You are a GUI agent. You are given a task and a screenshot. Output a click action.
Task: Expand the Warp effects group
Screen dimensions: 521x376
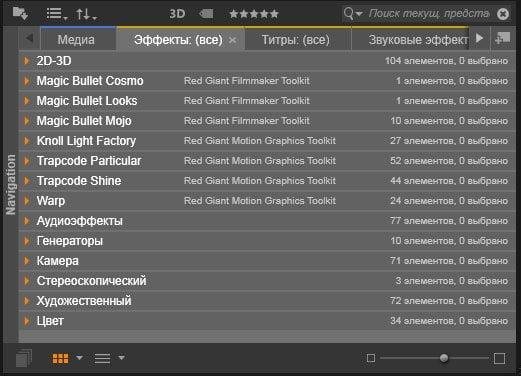(x=27, y=201)
